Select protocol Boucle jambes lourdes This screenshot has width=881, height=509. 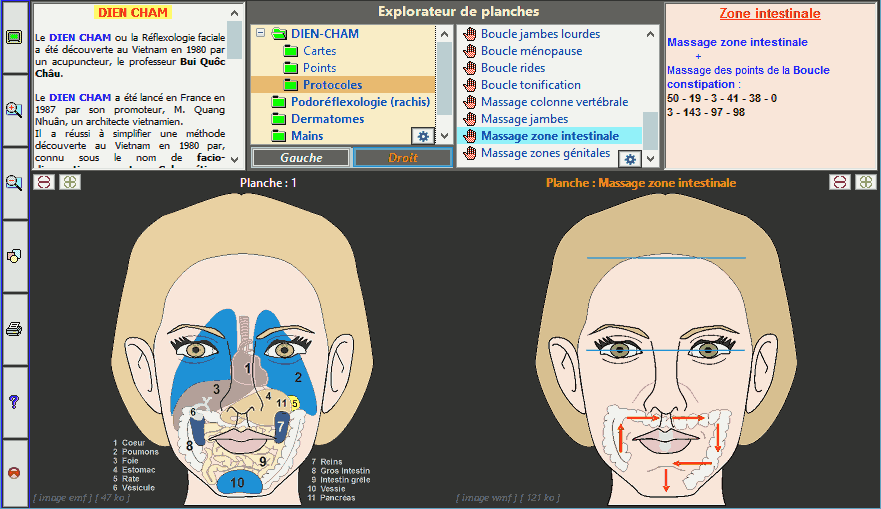[540, 34]
